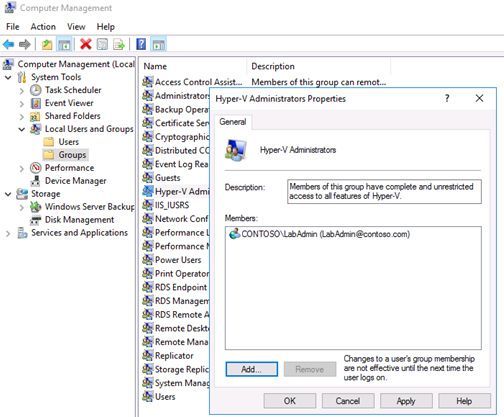Click into the Description text field

(384, 191)
